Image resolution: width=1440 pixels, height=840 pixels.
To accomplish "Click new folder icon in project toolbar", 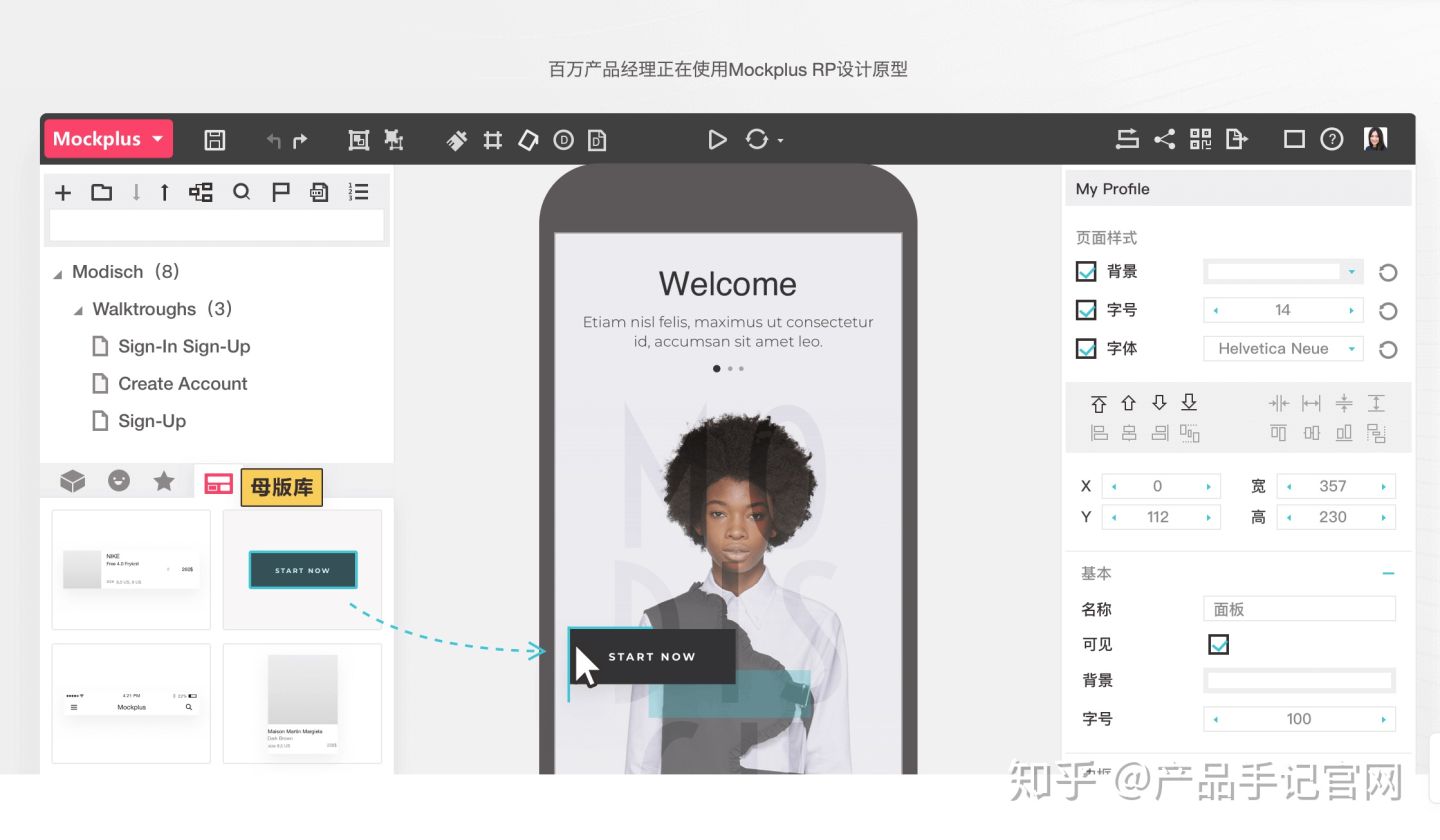I will (x=101, y=192).
